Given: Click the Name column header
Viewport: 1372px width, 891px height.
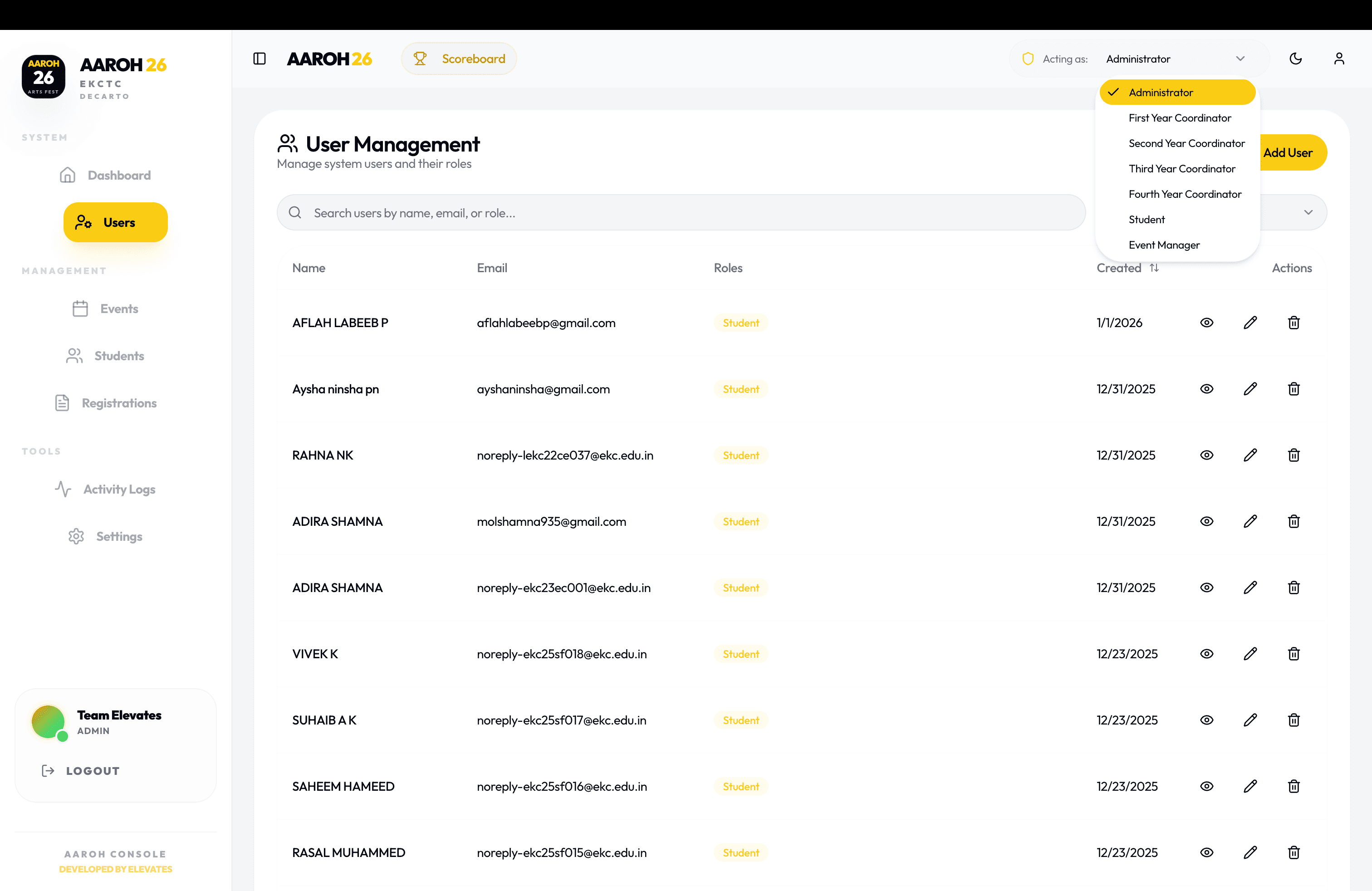Looking at the screenshot, I should (x=309, y=268).
